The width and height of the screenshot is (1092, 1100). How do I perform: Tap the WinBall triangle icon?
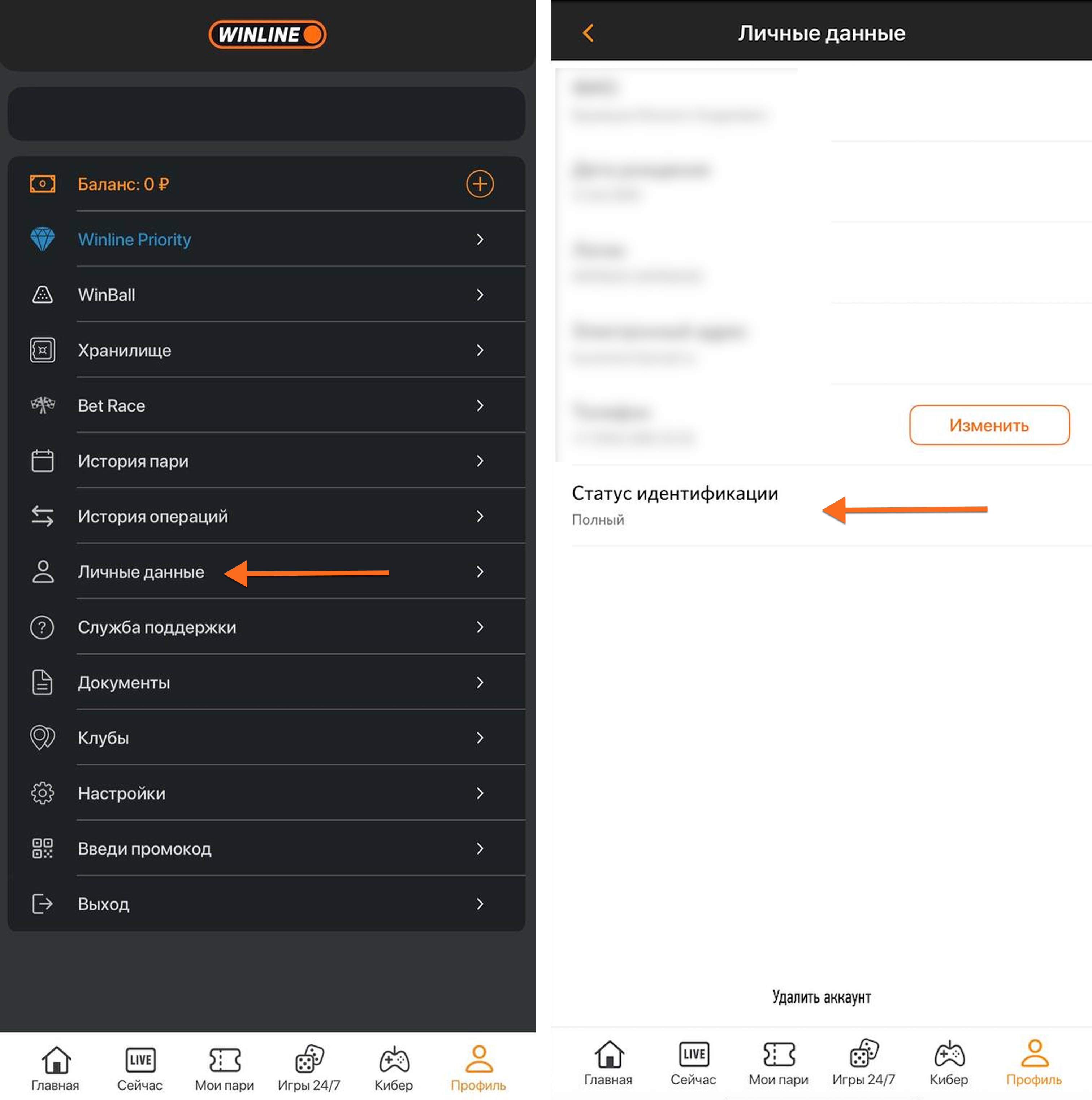pyautogui.click(x=43, y=294)
